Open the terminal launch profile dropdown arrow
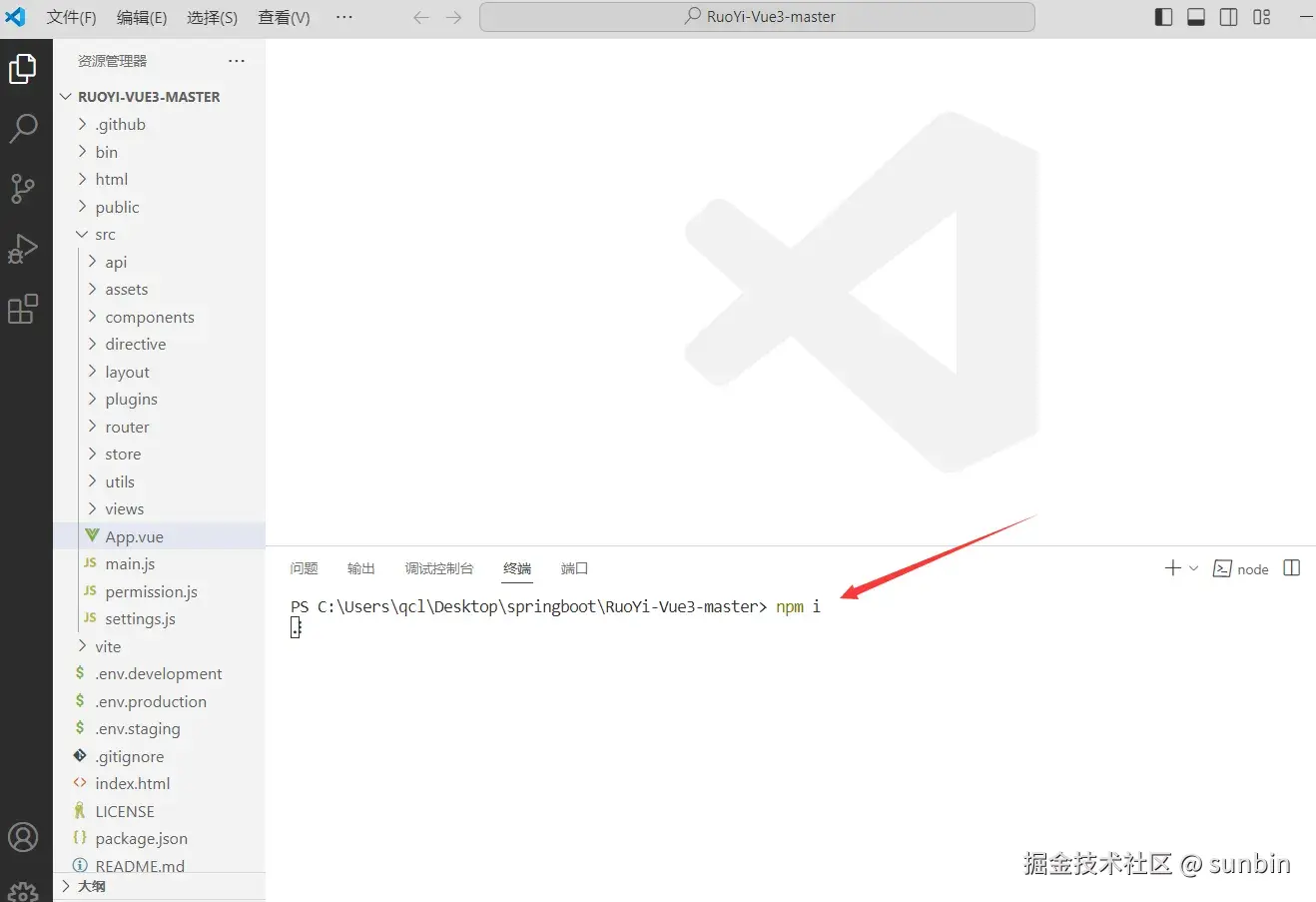 pos(1193,568)
